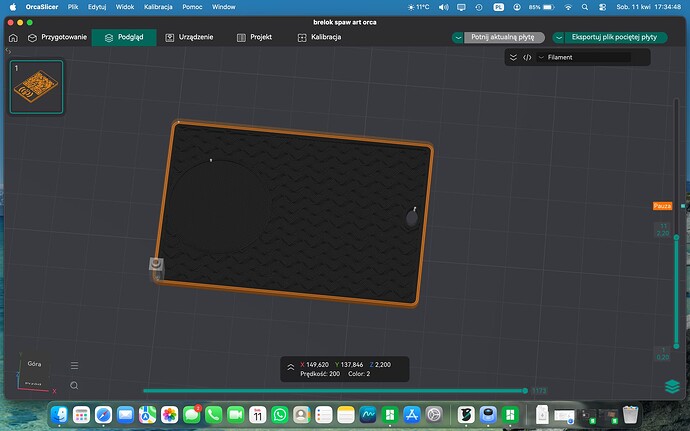Click the date and time in menu bar

click(648, 7)
